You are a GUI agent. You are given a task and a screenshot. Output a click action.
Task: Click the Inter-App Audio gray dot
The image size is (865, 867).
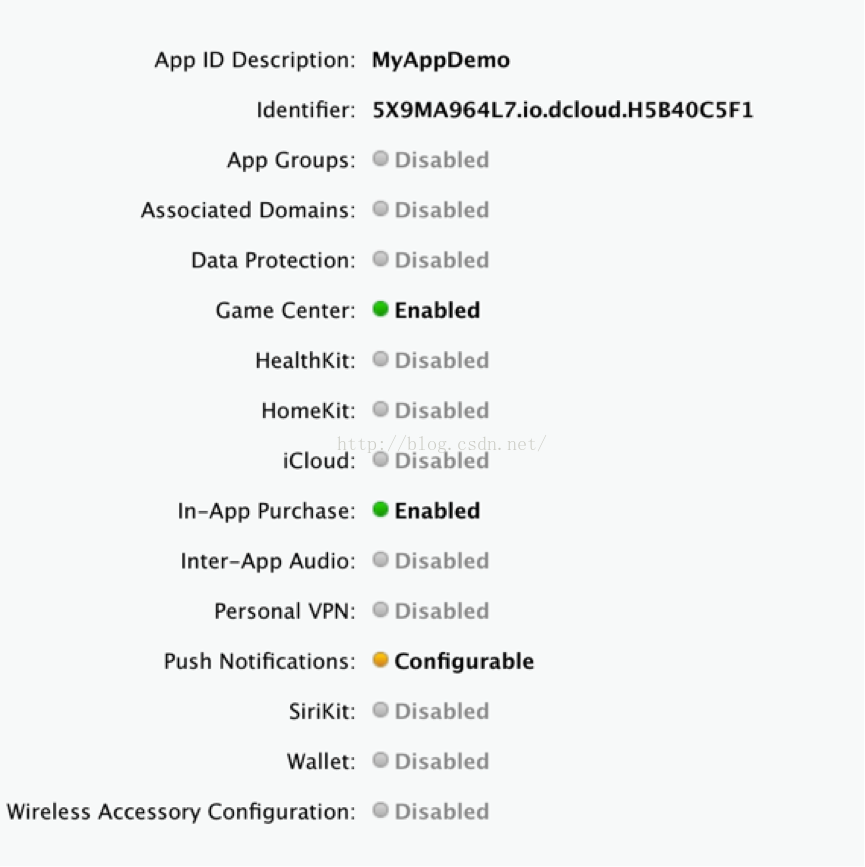click(x=381, y=560)
